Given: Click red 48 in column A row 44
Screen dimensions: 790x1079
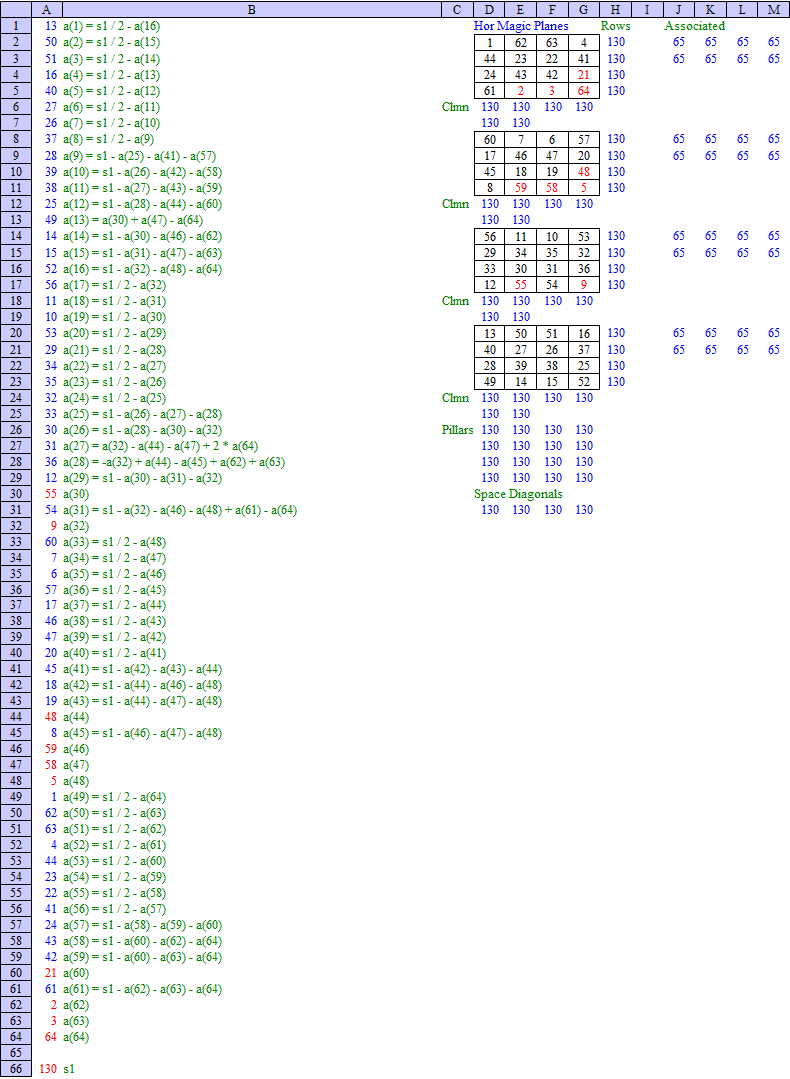Looking at the screenshot, I should tap(51, 717).
